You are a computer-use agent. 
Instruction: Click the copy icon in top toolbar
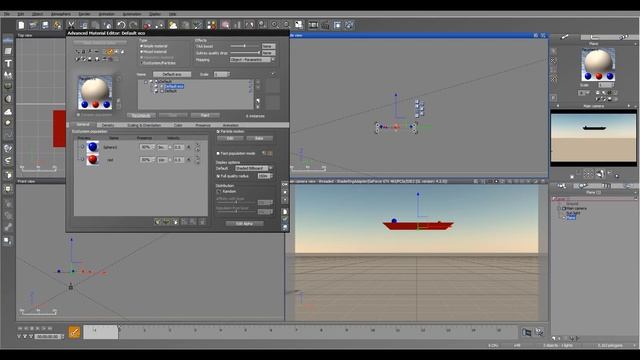pos(83,25)
